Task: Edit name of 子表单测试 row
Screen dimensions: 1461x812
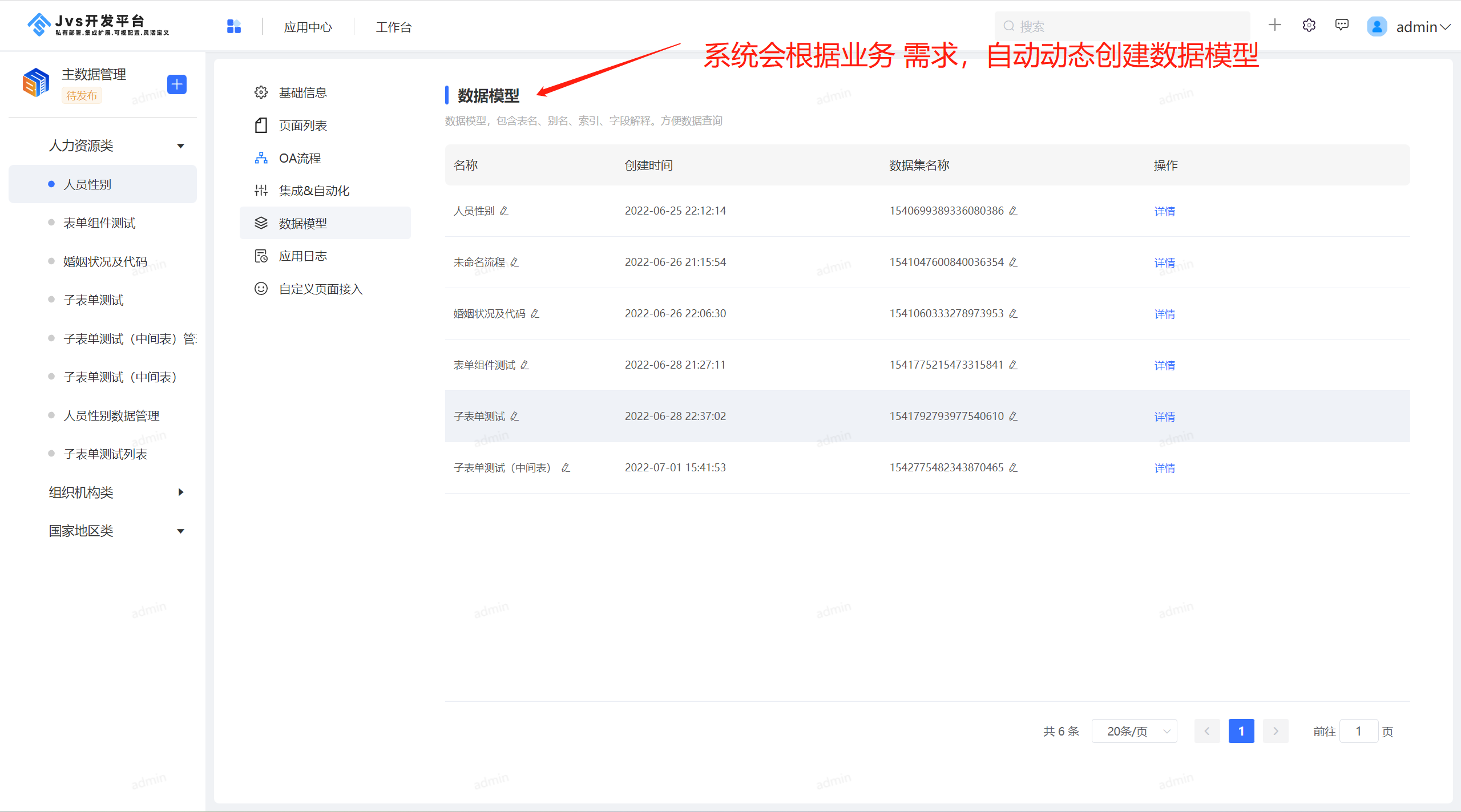Action: pyautogui.click(x=514, y=417)
